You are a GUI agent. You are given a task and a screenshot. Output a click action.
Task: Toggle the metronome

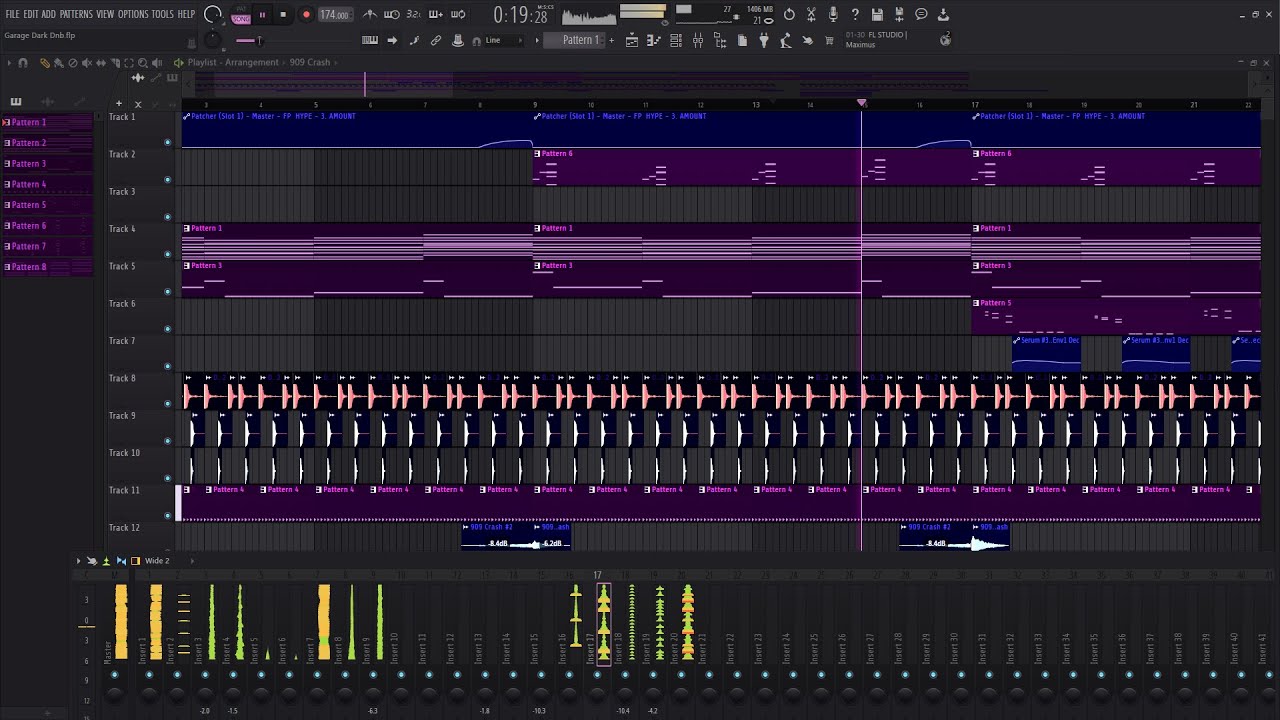(370, 14)
